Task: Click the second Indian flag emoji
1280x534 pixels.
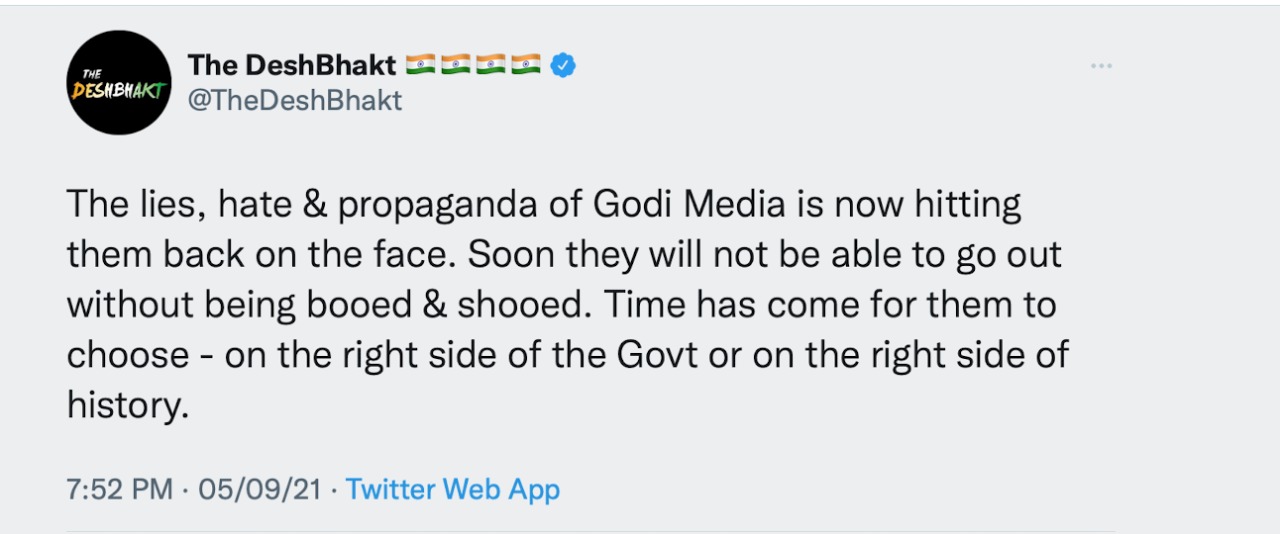Action: pyautogui.click(x=456, y=66)
